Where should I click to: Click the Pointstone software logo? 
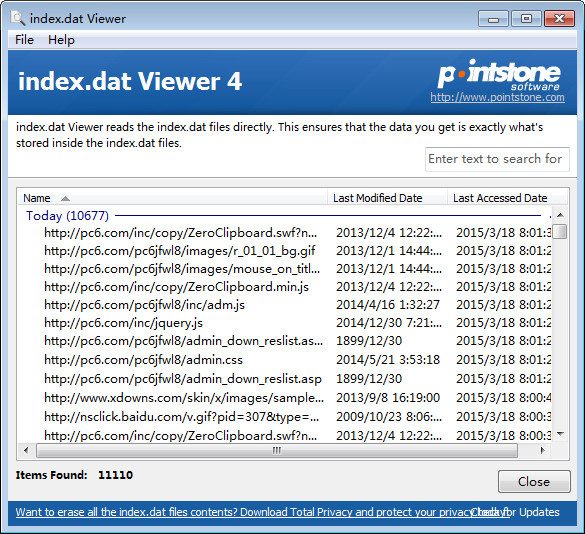click(x=499, y=74)
